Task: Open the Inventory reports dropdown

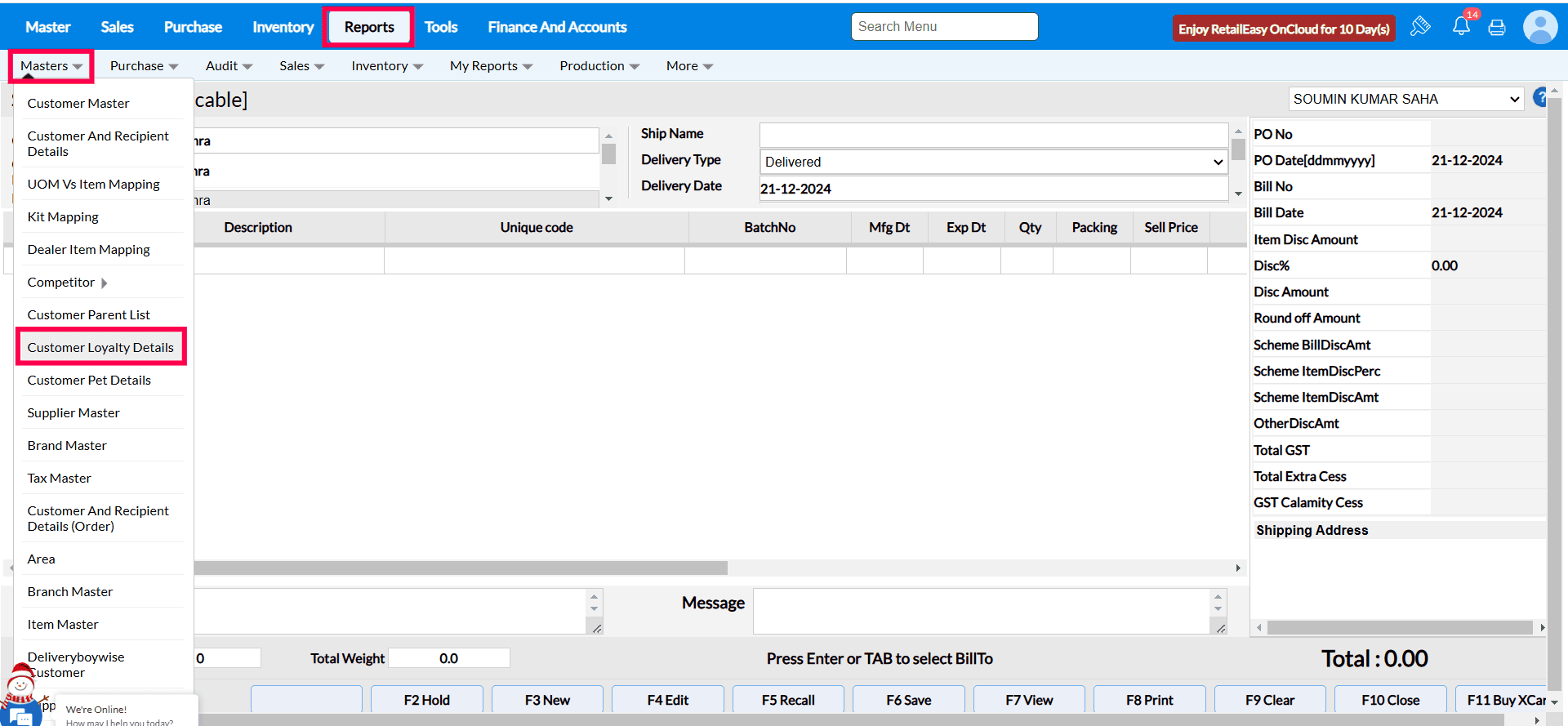Action: (x=387, y=66)
